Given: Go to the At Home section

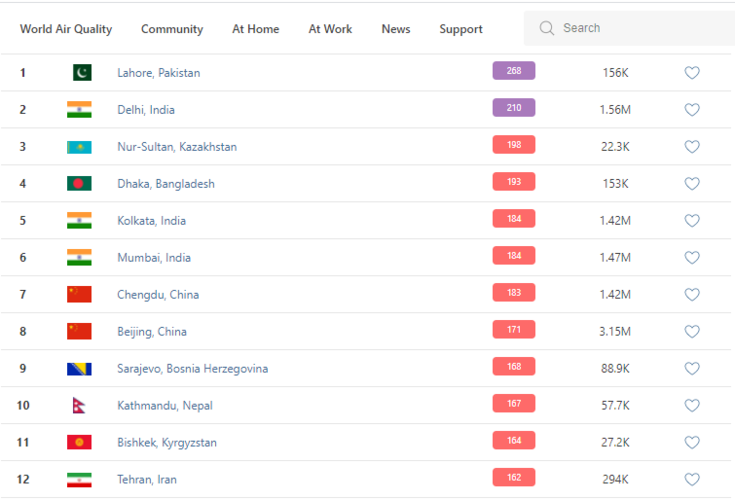Looking at the screenshot, I should pyautogui.click(x=256, y=29).
